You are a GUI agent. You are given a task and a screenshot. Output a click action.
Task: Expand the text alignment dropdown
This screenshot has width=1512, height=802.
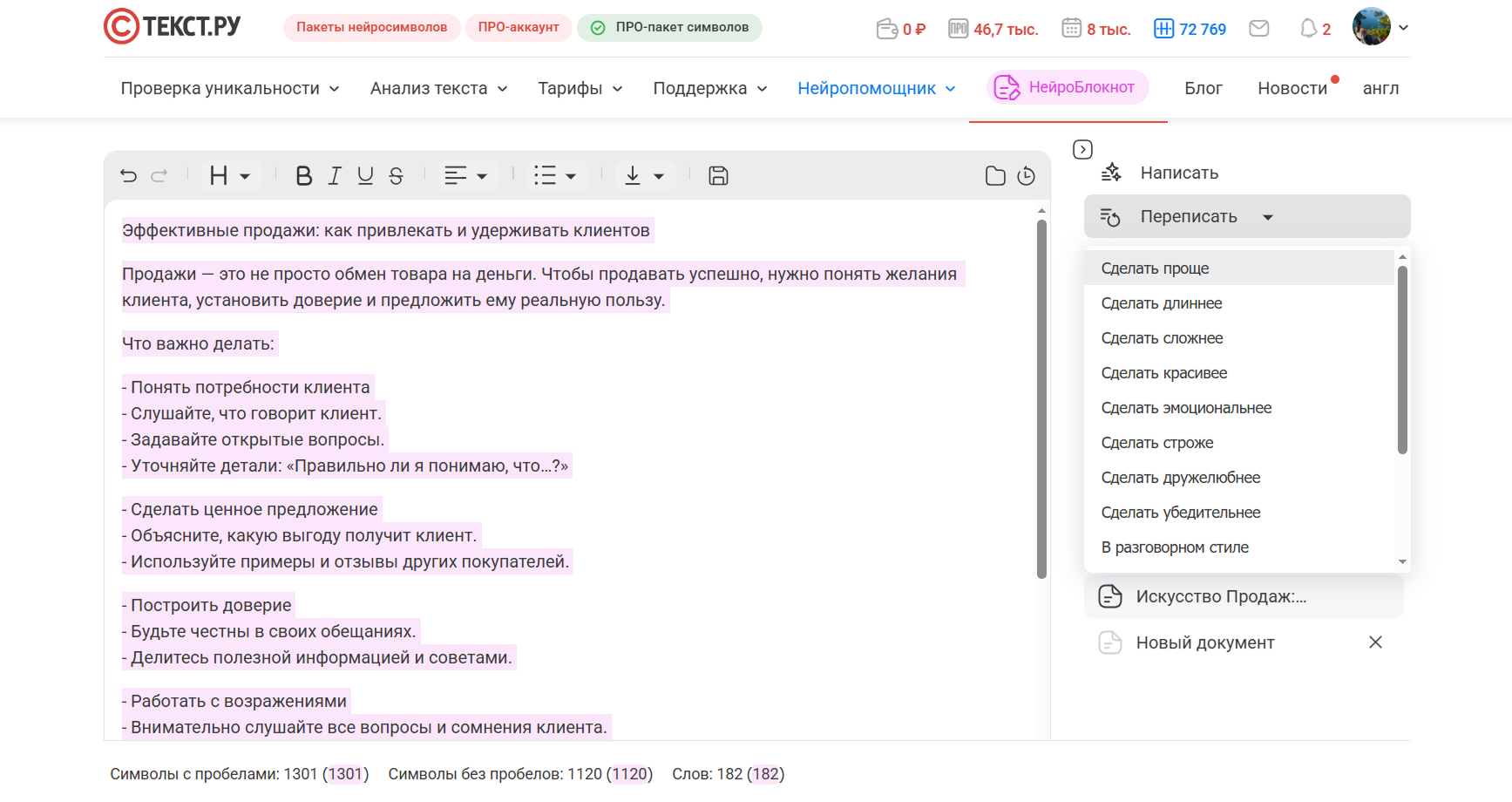click(465, 176)
